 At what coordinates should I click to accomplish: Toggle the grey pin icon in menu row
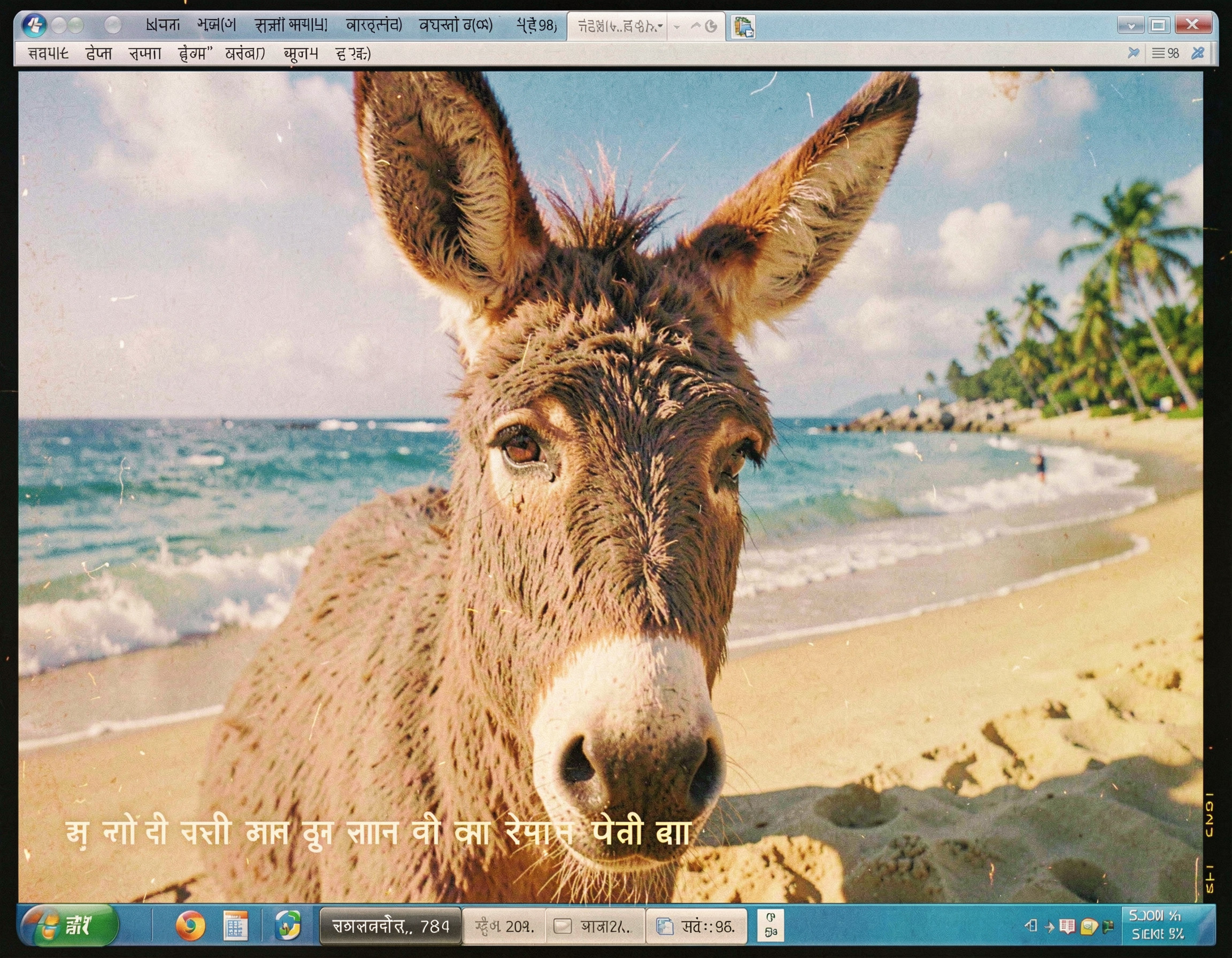click(1133, 53)
